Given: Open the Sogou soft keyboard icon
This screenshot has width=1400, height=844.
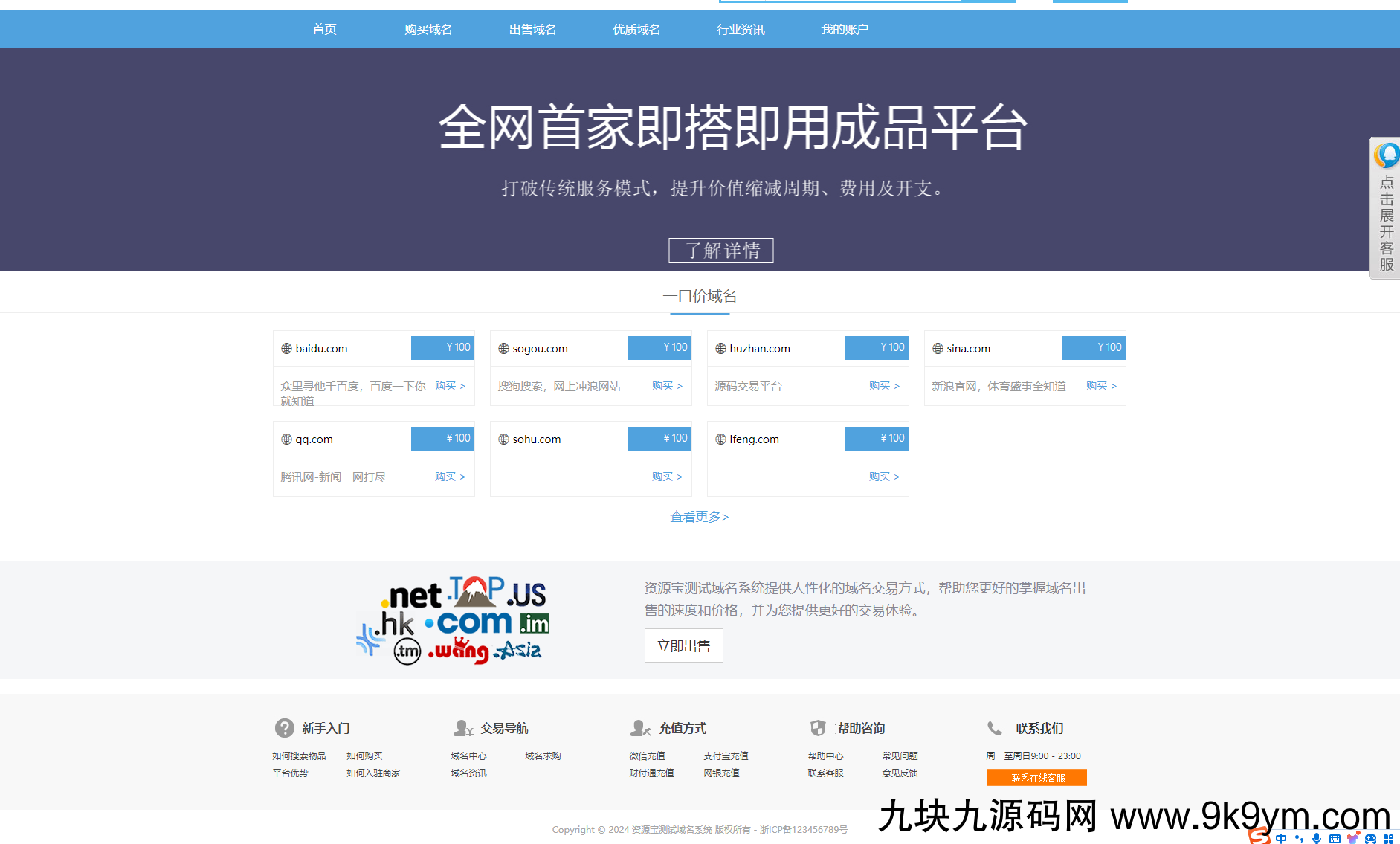Looking at the screenshot, I should [1335, 838].
